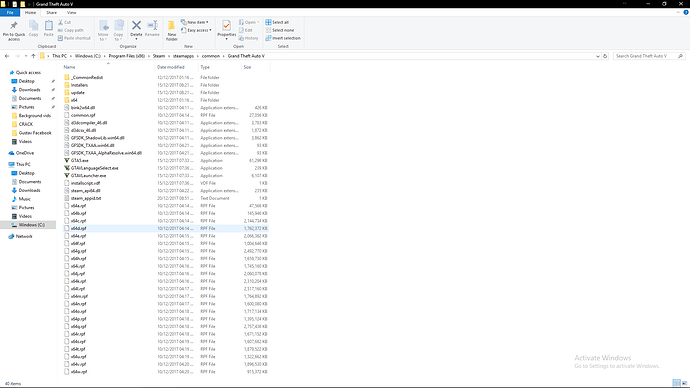Click the Edit ribbon button
Image resolution: width=690 pixels, height=388 pixels.
coord(246,30)
